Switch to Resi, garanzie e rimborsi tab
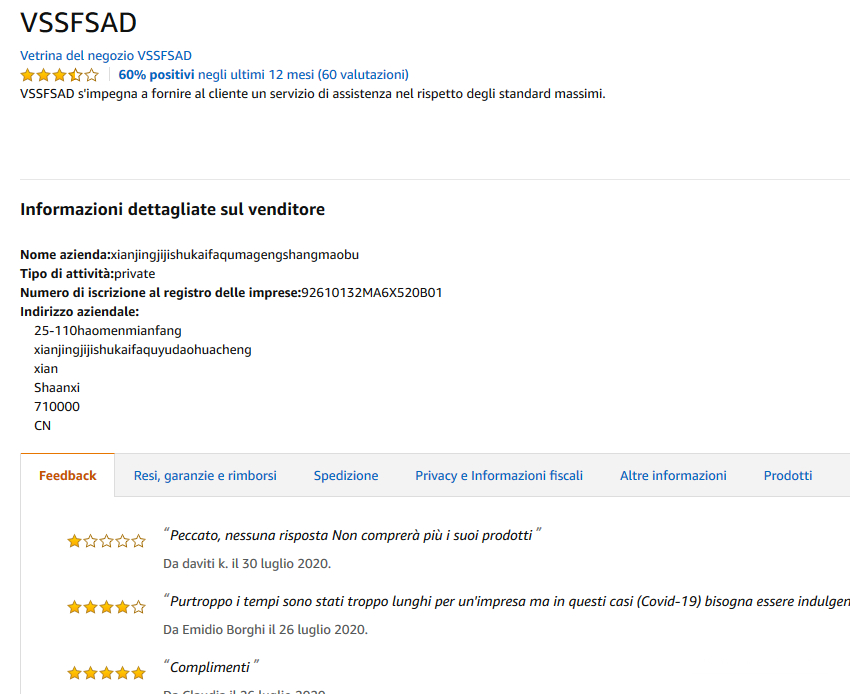Viewport: 850px width, 694px height. tap(205, 476)
